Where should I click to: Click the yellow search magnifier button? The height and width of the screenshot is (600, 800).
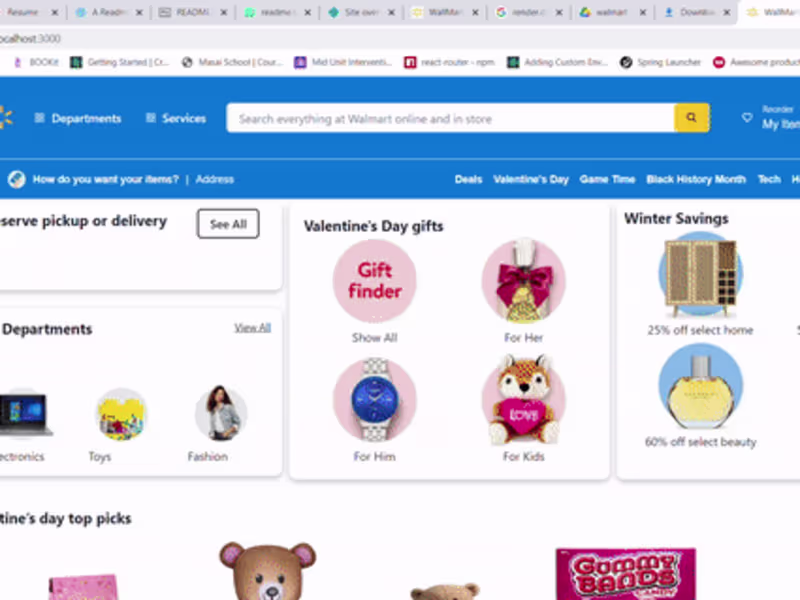pos(691,118)
